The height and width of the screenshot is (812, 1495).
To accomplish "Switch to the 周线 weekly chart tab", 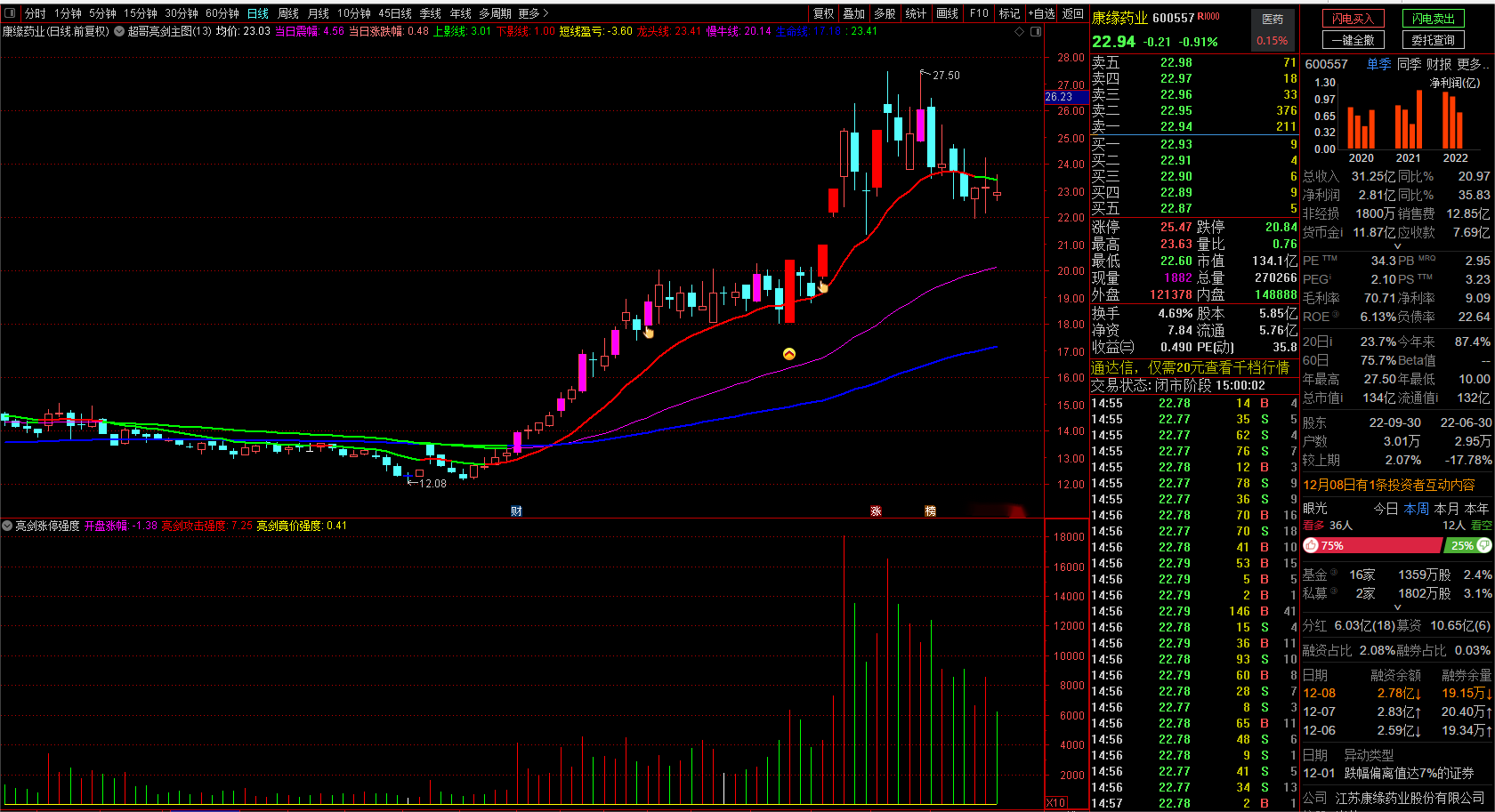I will point(288,13).
